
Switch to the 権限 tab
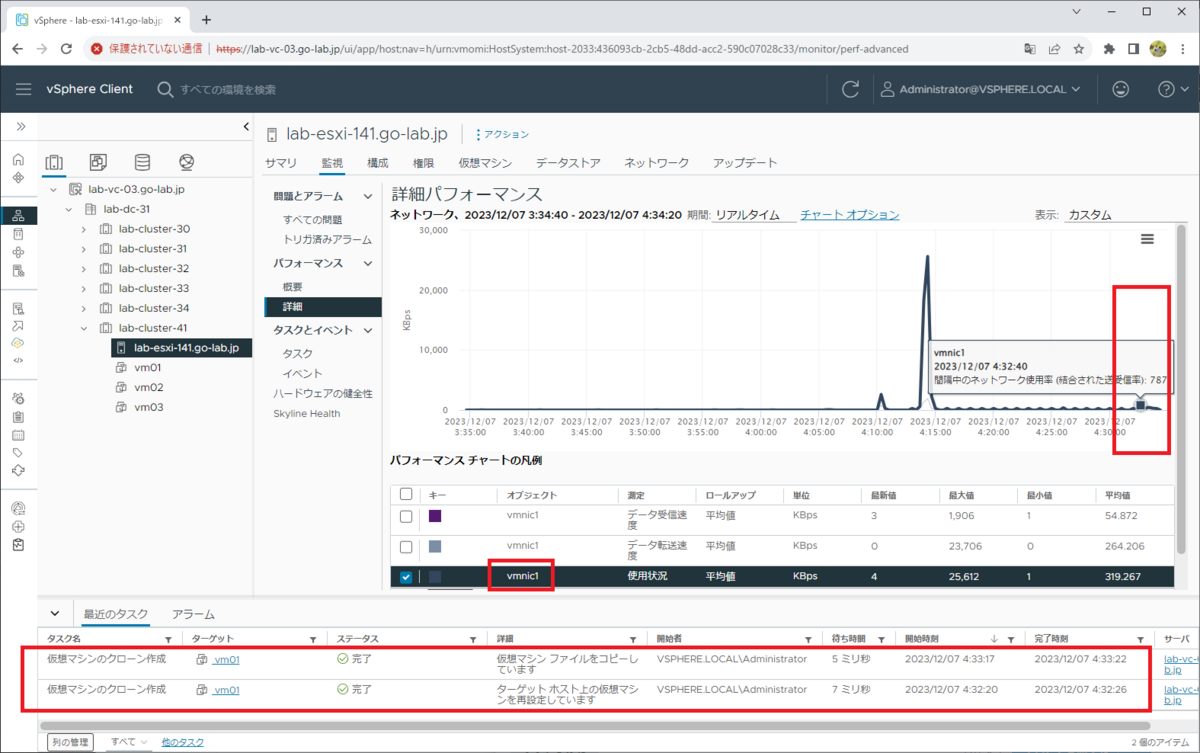pos(423,163)
